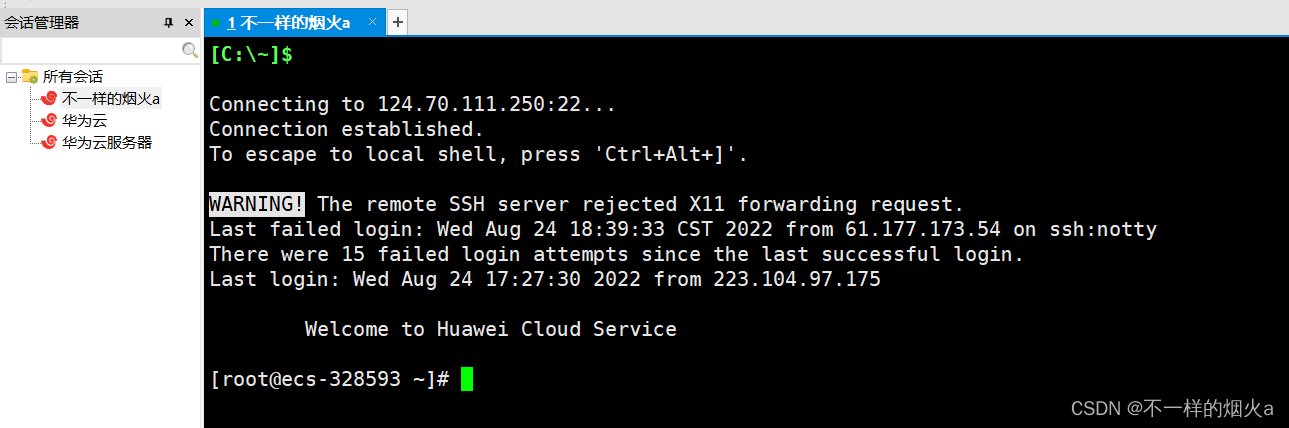Select 不一样的烟火a session name in tree
This screenshot has width=1289, height=428.
point(110,99)
